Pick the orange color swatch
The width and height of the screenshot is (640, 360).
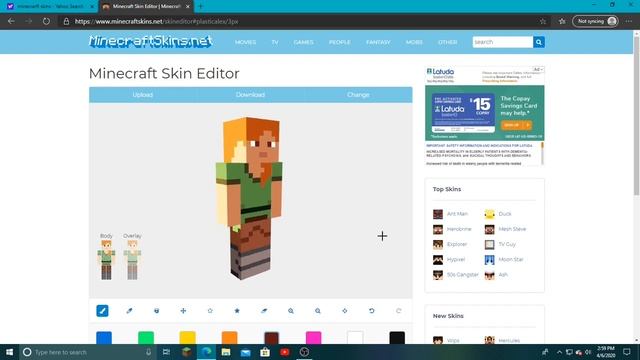[230, 338]
